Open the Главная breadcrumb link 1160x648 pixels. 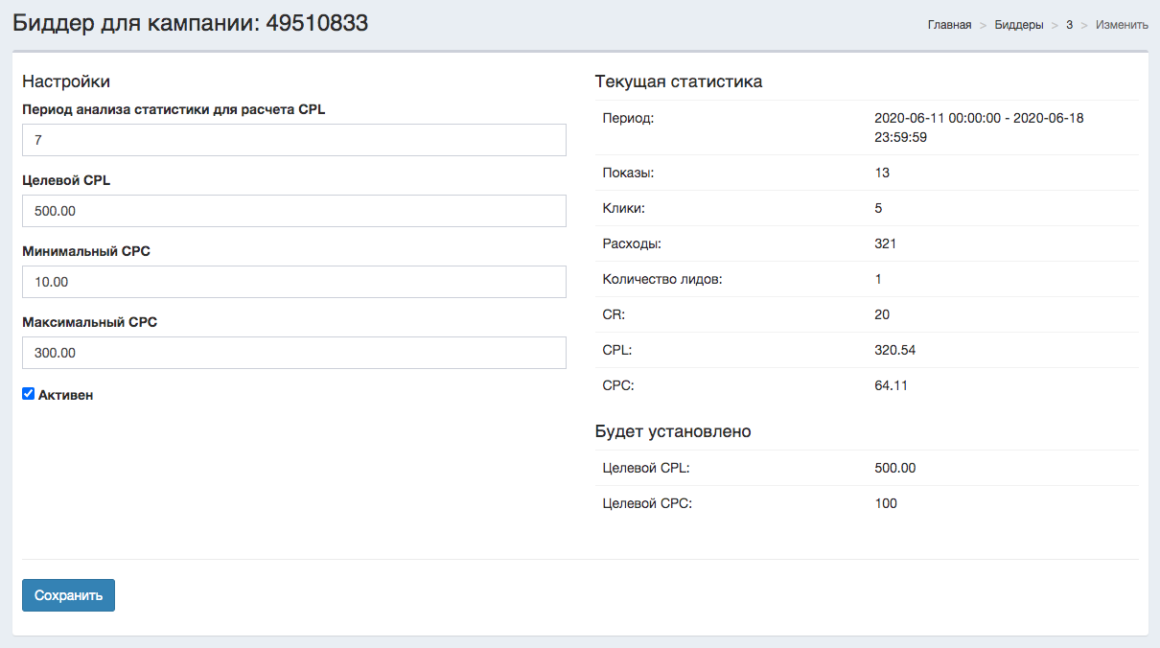[x=949, y=25]
